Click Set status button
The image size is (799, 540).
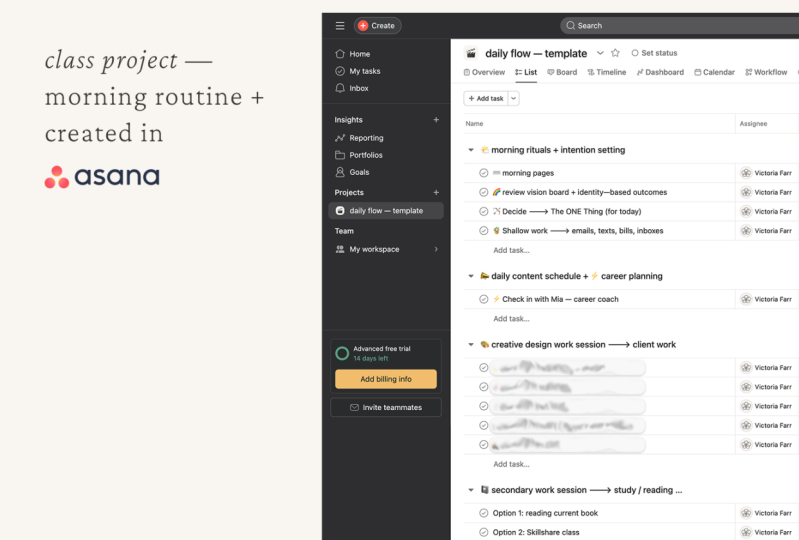654,53
